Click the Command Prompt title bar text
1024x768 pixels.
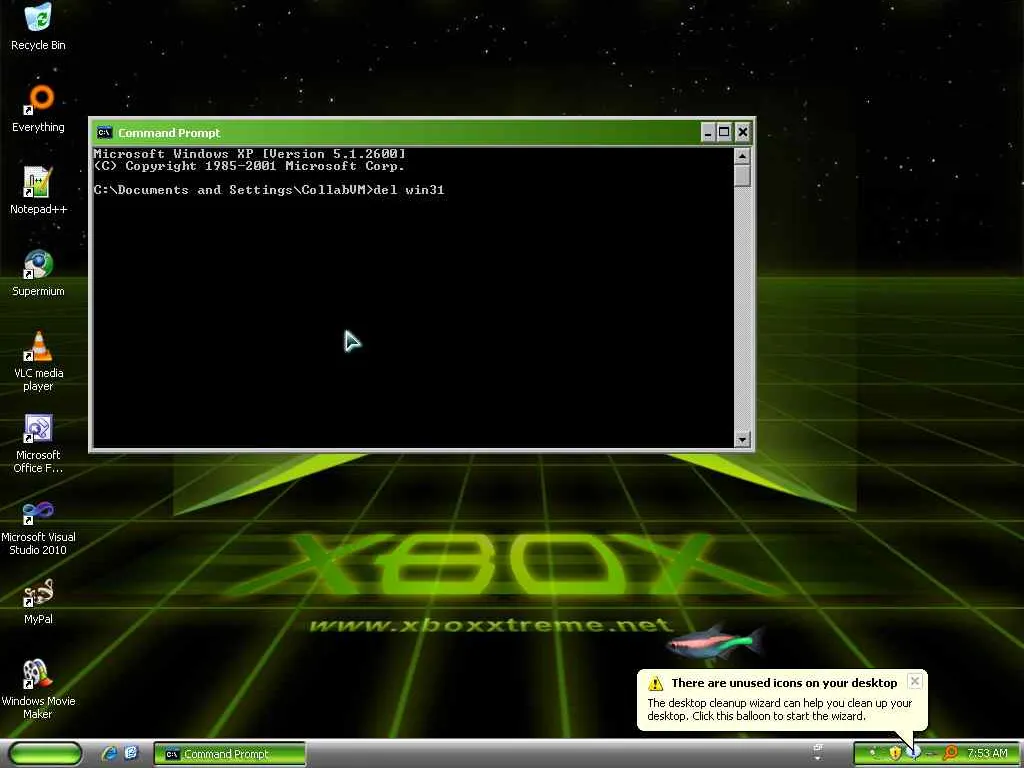[x=169, y=133]
